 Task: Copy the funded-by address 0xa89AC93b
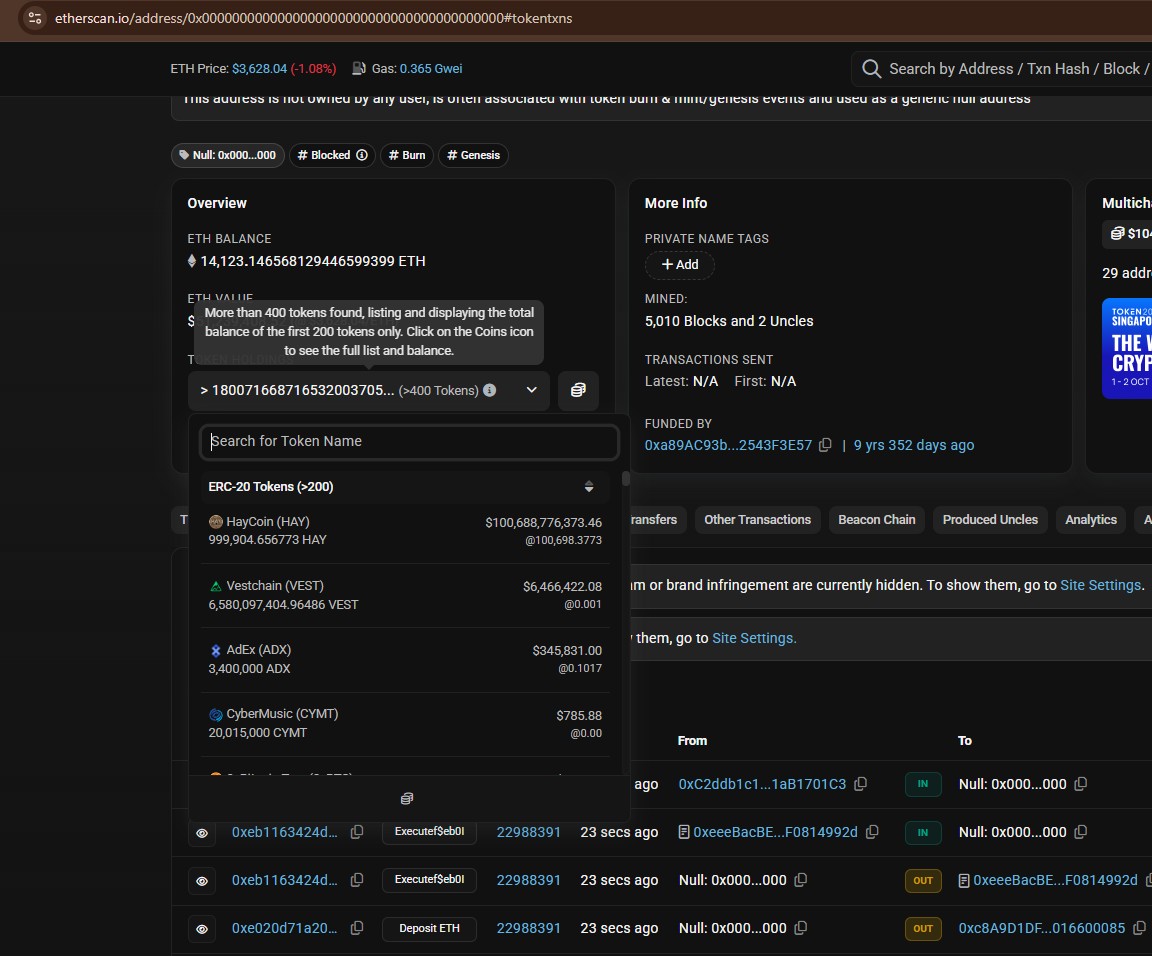[825, 445]
